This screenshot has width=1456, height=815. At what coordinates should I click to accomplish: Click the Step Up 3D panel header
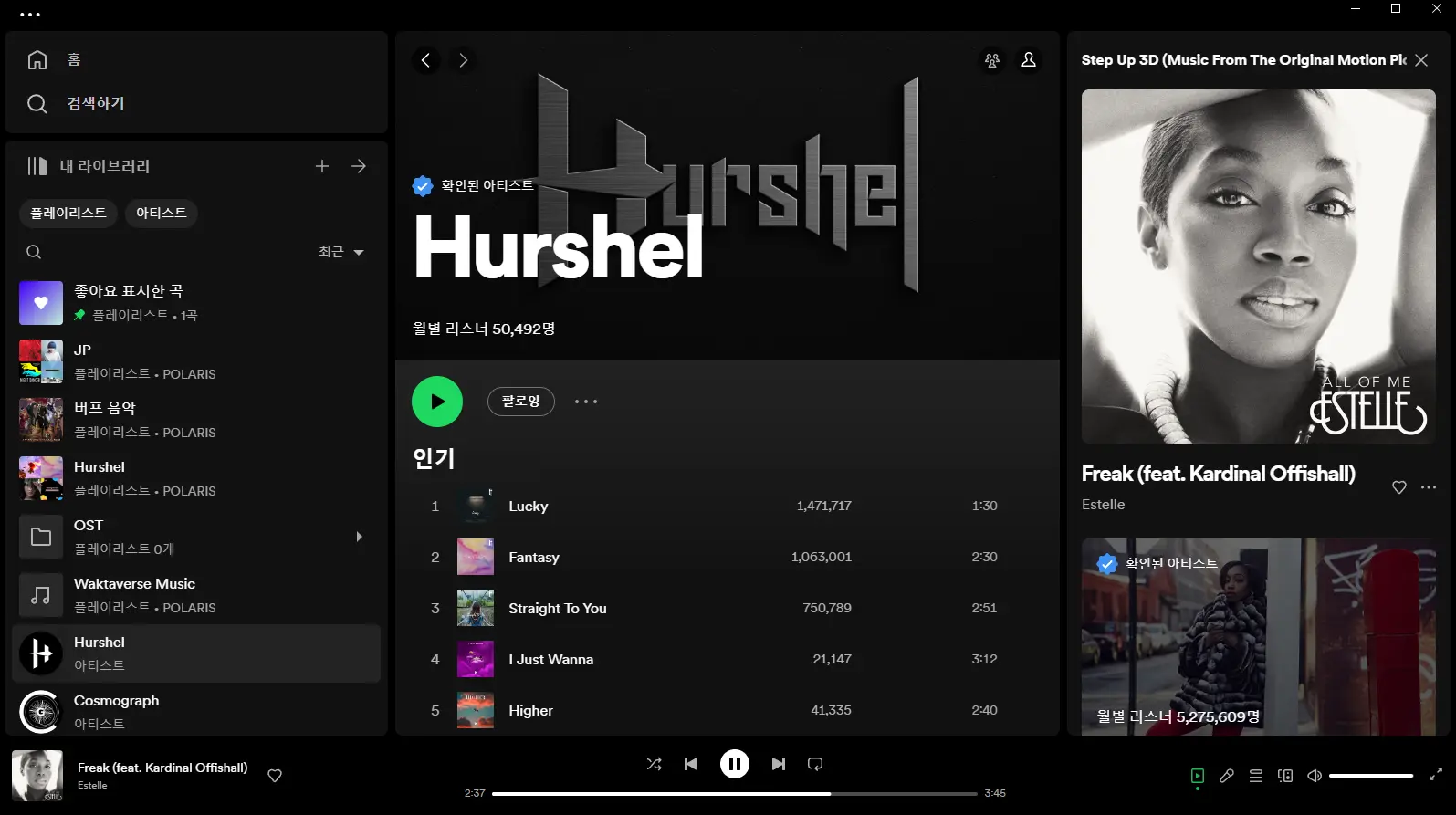click(1243, 60)
